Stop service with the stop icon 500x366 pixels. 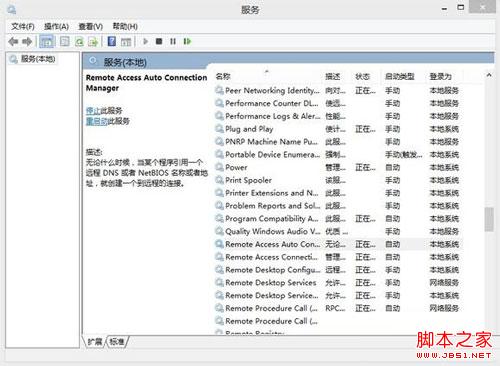159,41
